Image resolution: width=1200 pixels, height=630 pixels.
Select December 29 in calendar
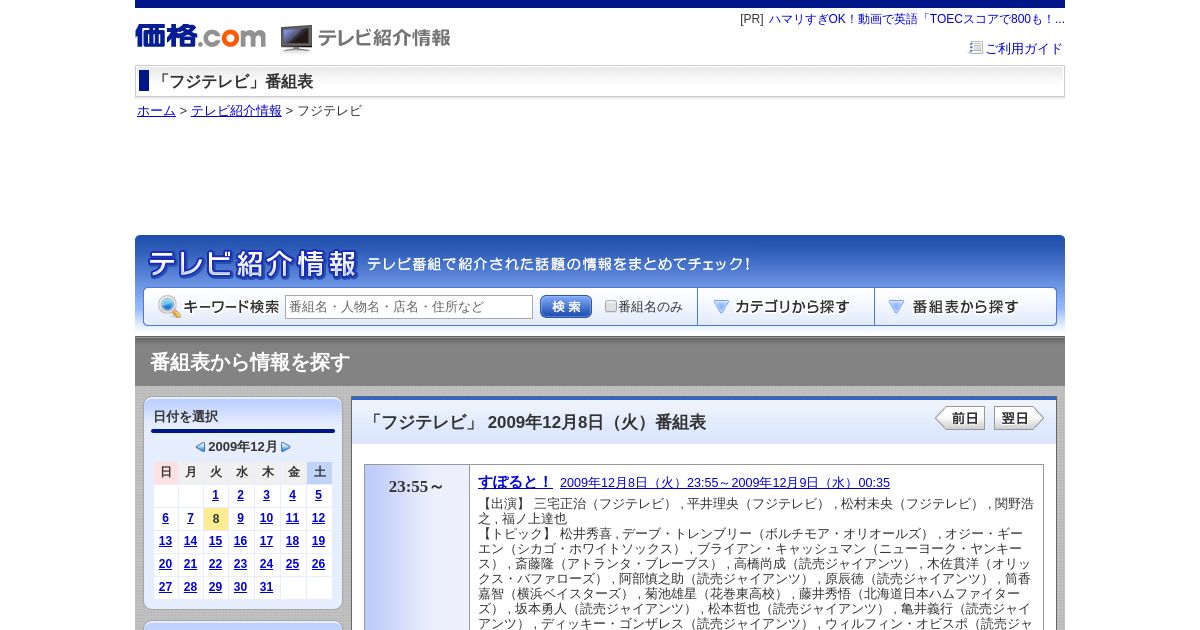click(x=215, y=587)
